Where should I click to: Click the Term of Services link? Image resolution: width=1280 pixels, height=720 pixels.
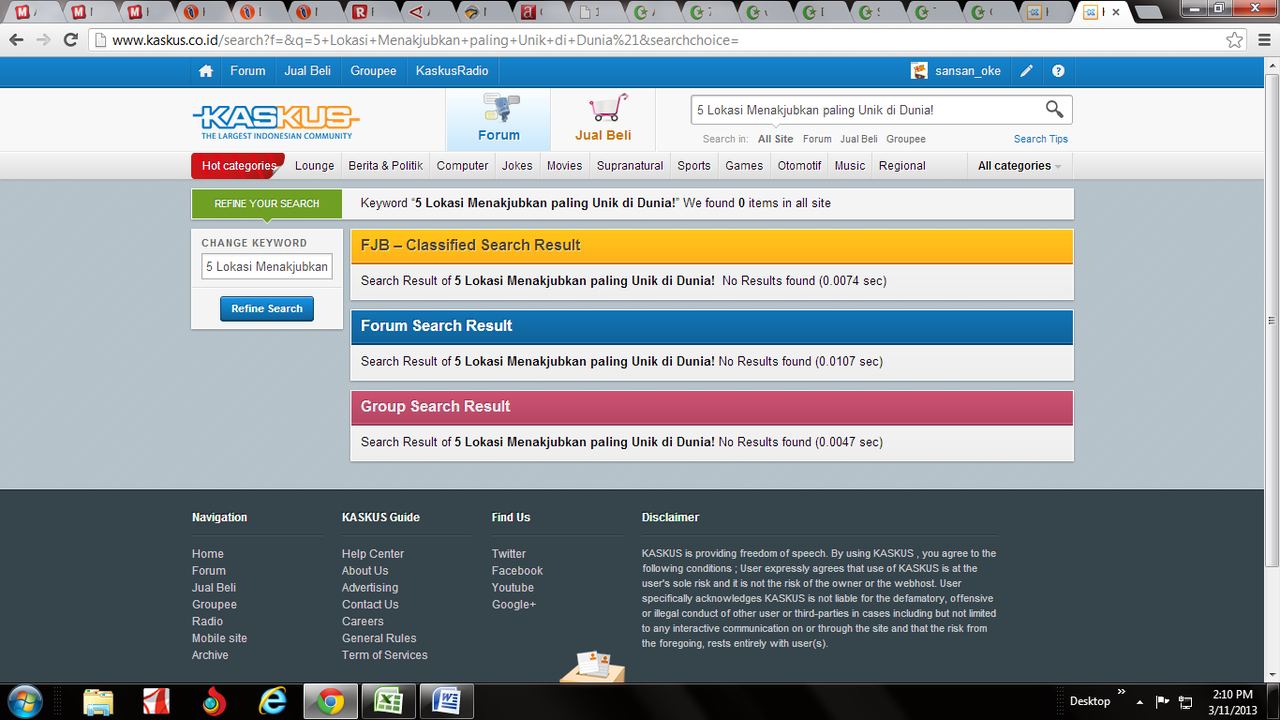coord(385,655)
